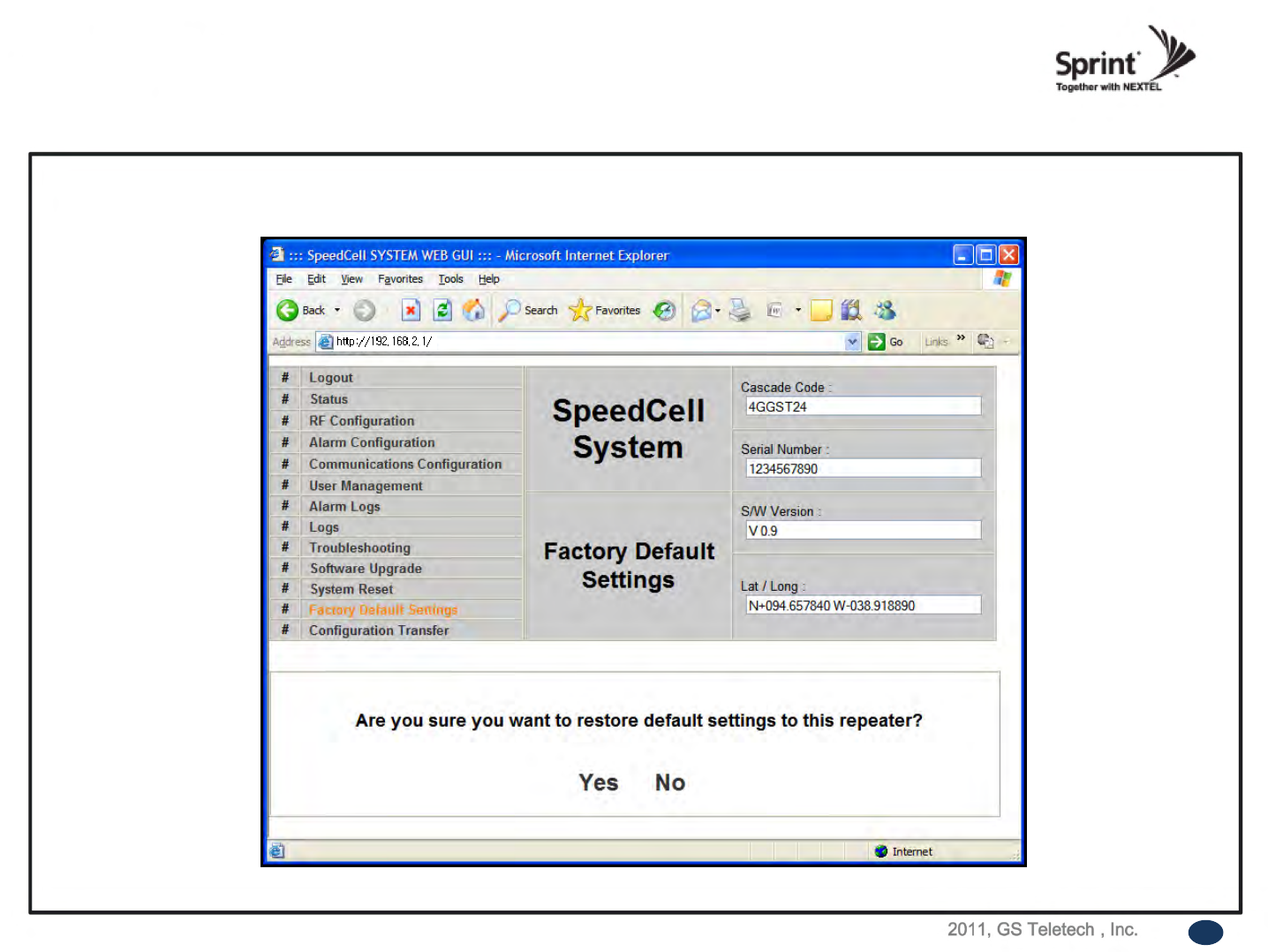
Task: Open the Mail envelope icon
Action: click(701, 310)
